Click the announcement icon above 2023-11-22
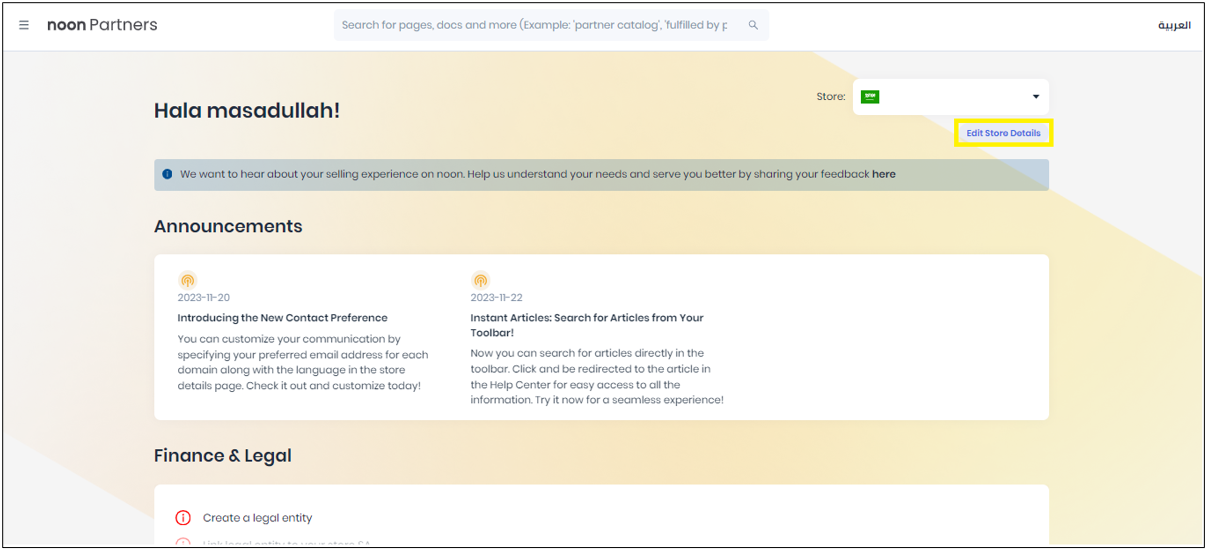Viewport: 1208px width, 551px height. [480, 281]
